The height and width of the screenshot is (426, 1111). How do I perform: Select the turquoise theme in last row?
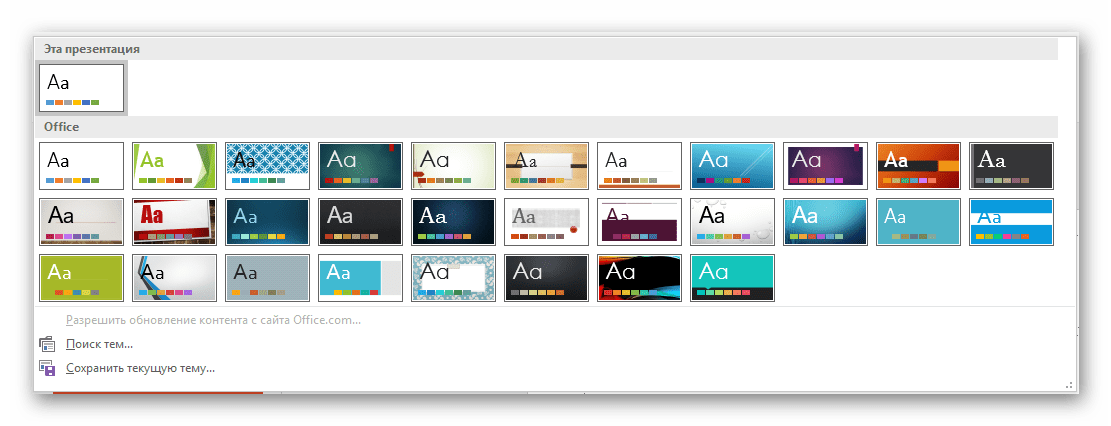(x=732, y=278)
